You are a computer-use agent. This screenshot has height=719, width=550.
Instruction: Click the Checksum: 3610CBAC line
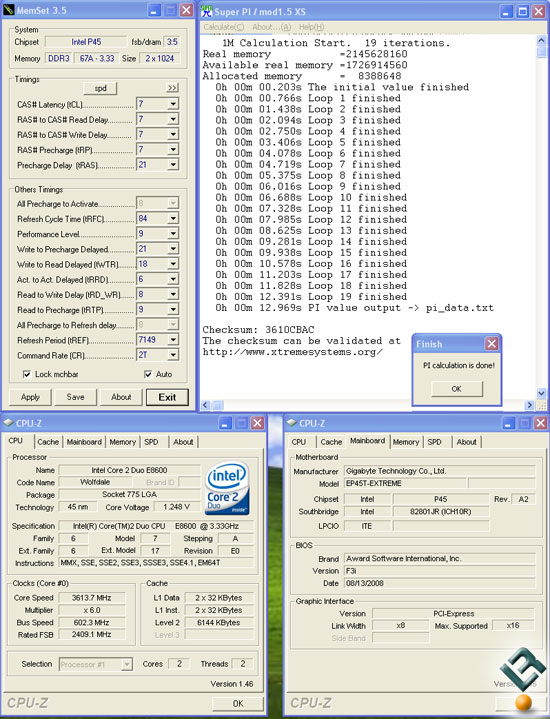coord(258,330)
